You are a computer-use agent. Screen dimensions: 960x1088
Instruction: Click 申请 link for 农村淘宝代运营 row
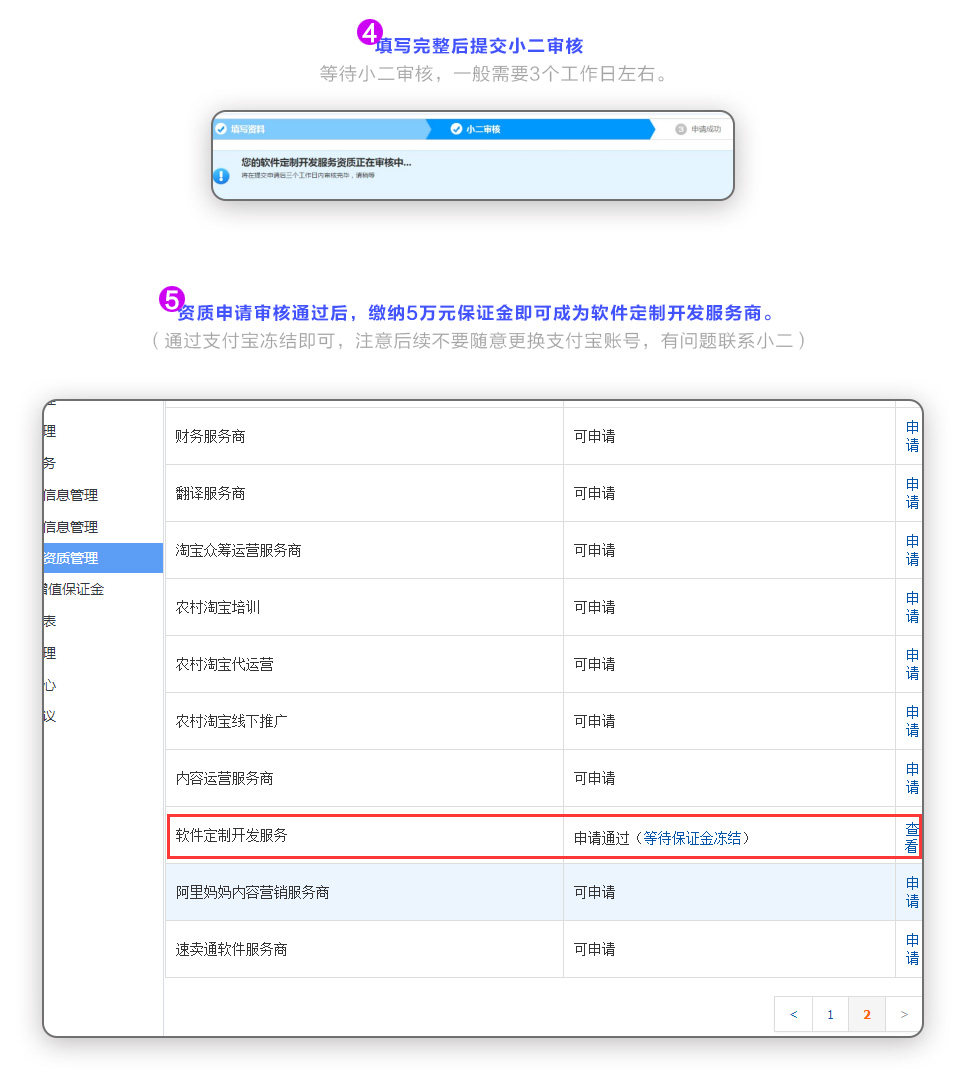click(x=912, y=664)
